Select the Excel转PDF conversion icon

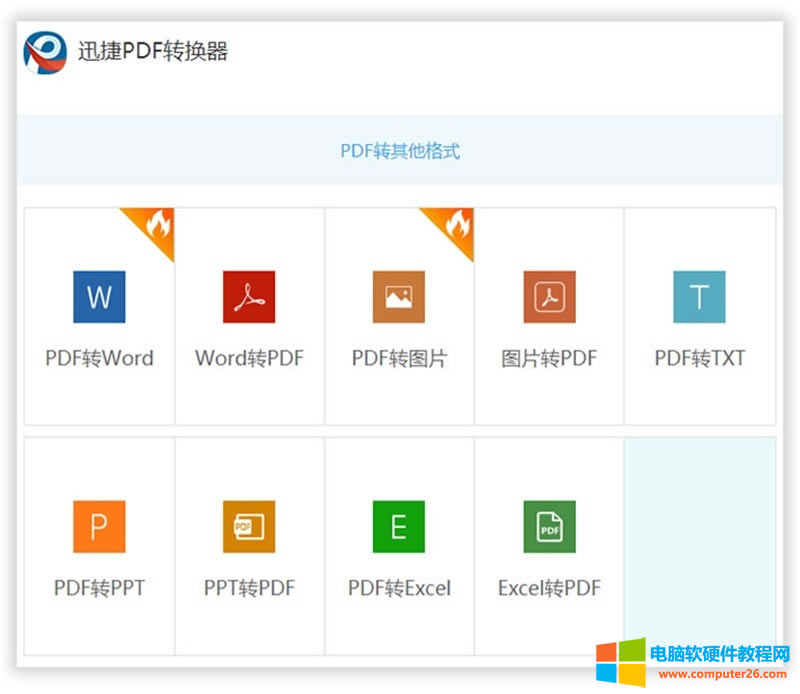pos(548,525)
